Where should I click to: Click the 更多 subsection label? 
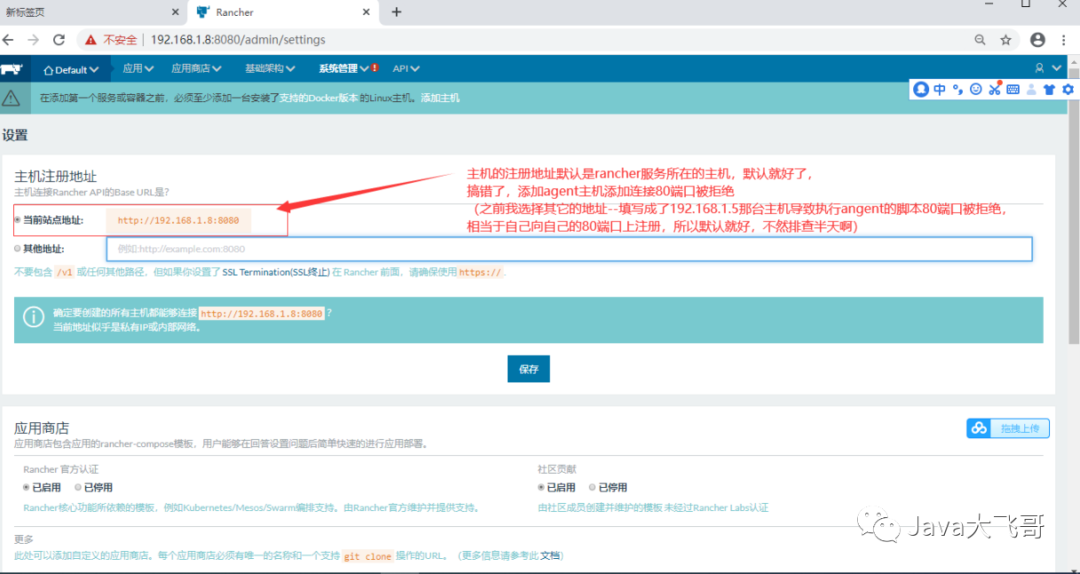pyautogui.click(x=23, y=539)
